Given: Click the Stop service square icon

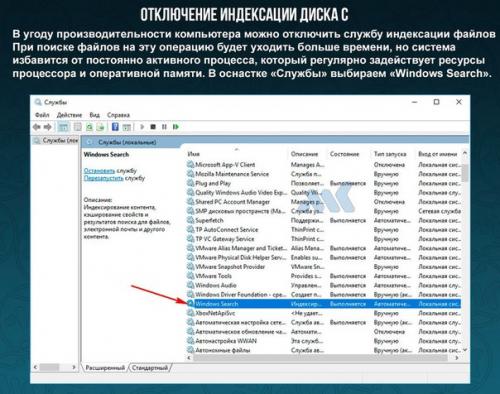Looking at the screenshot, I should (x=153, y=127).
